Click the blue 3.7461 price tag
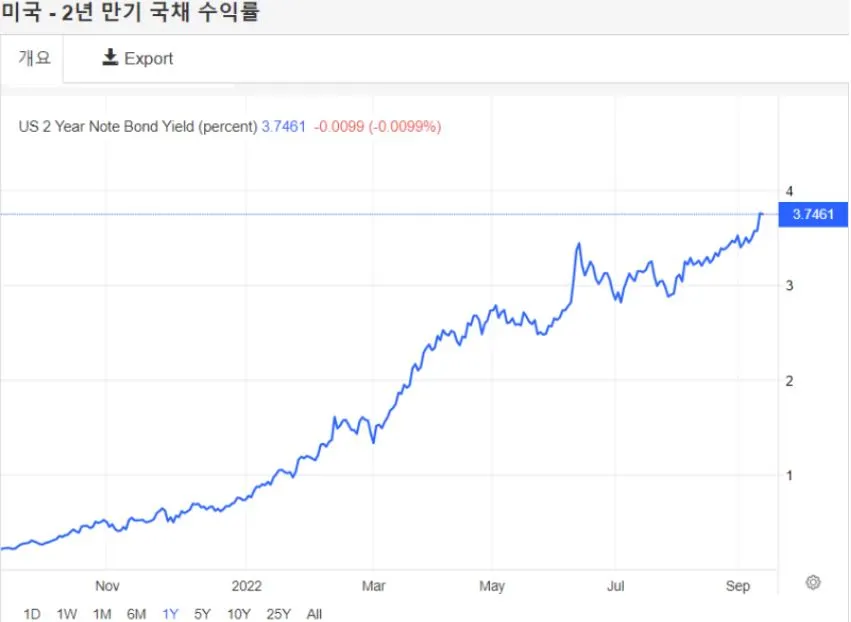This screenshot has height=622, width=851. click(812, 214)
